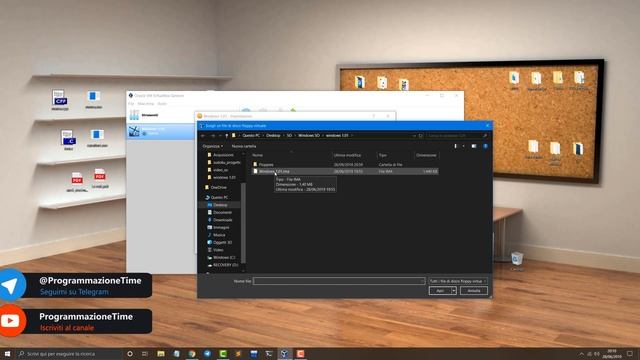This screenshot has height=360, width=640.
Task: Focus the search box in file dialog
Action: pos(456,136)
